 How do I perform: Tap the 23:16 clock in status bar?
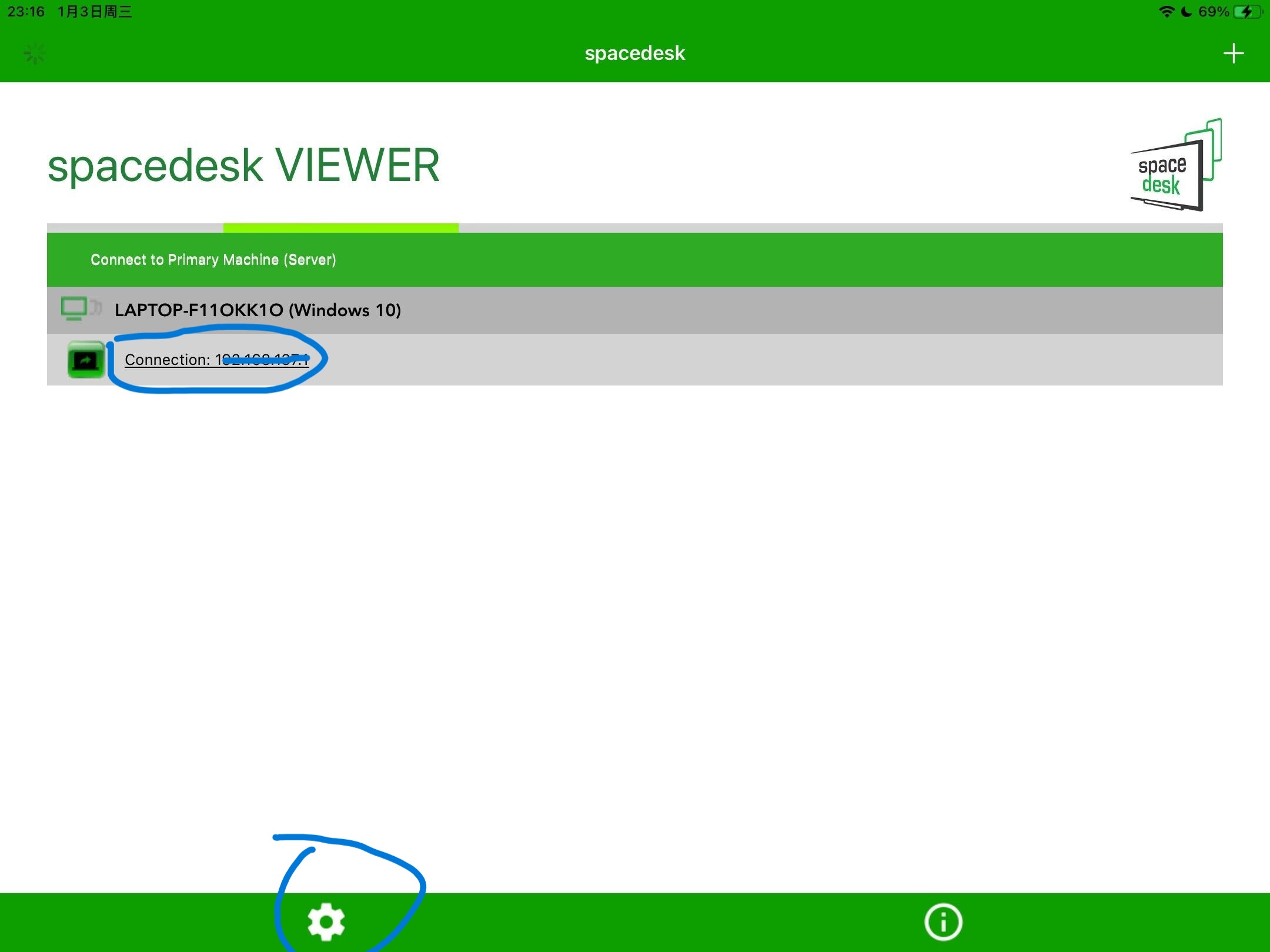[26, 12]
